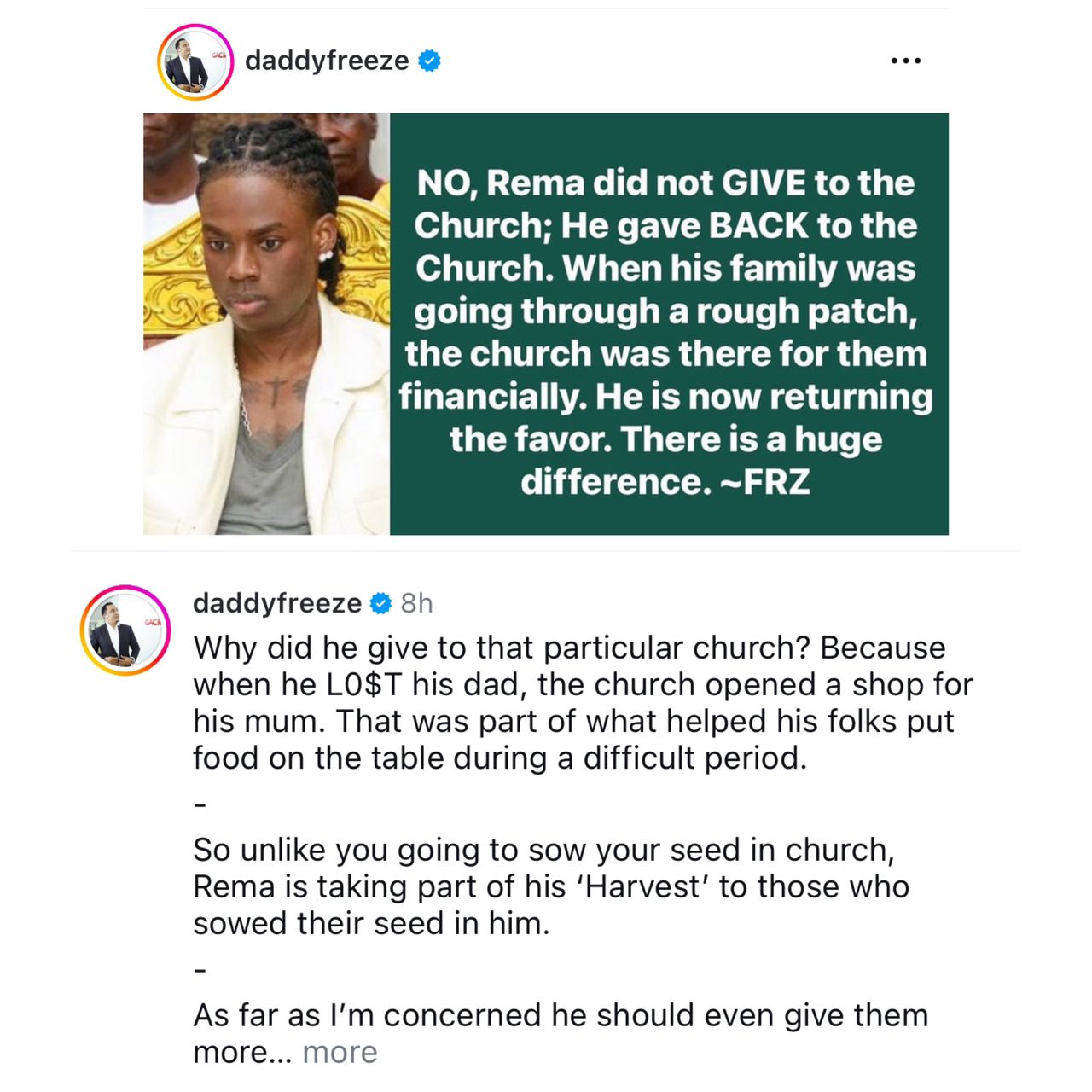This screenshot has height=1092, width=1092.
Task: Click the verified badge next to the comment username
Action: [379, 604]
